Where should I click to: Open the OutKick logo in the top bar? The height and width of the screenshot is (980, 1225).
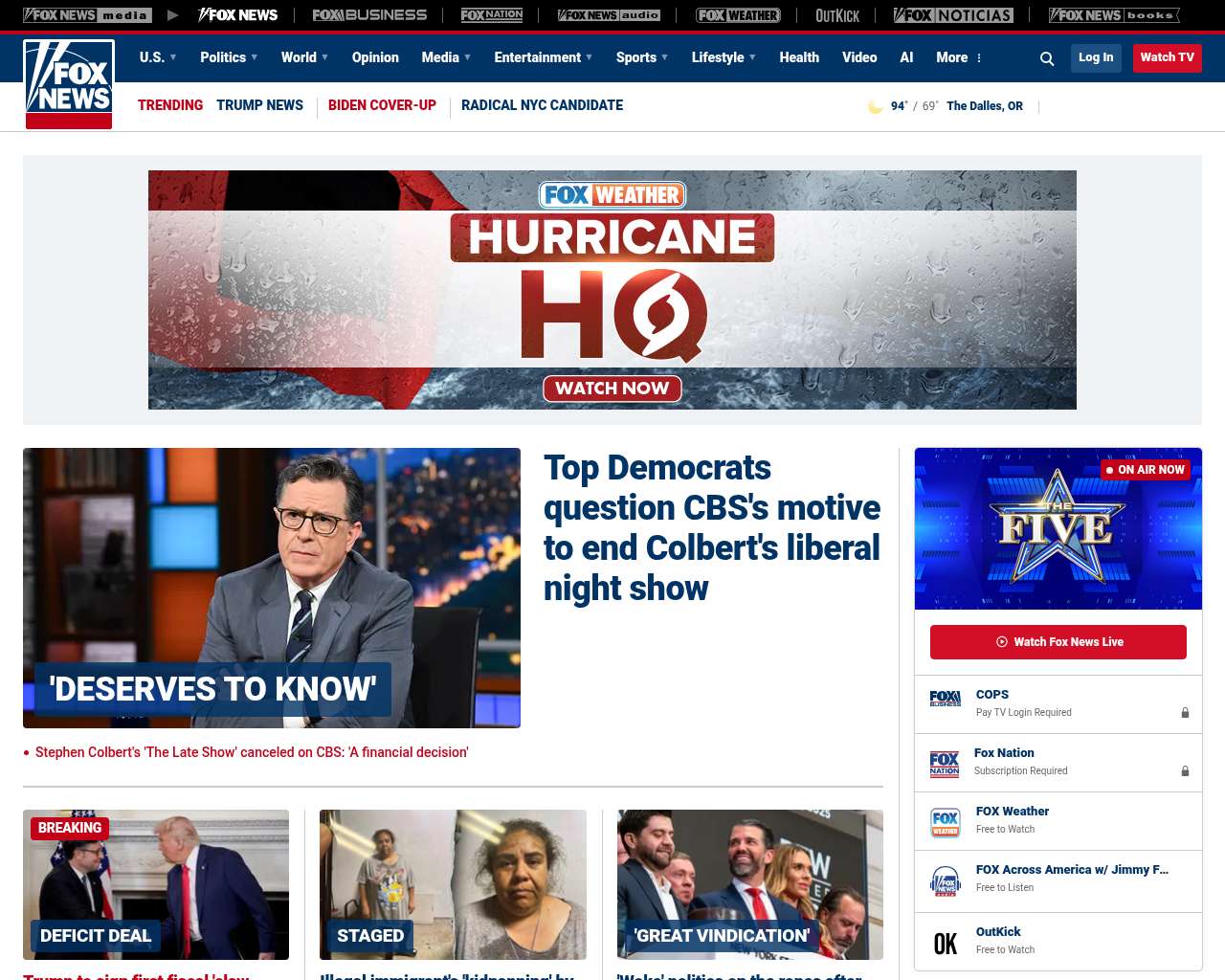[837, 15]
